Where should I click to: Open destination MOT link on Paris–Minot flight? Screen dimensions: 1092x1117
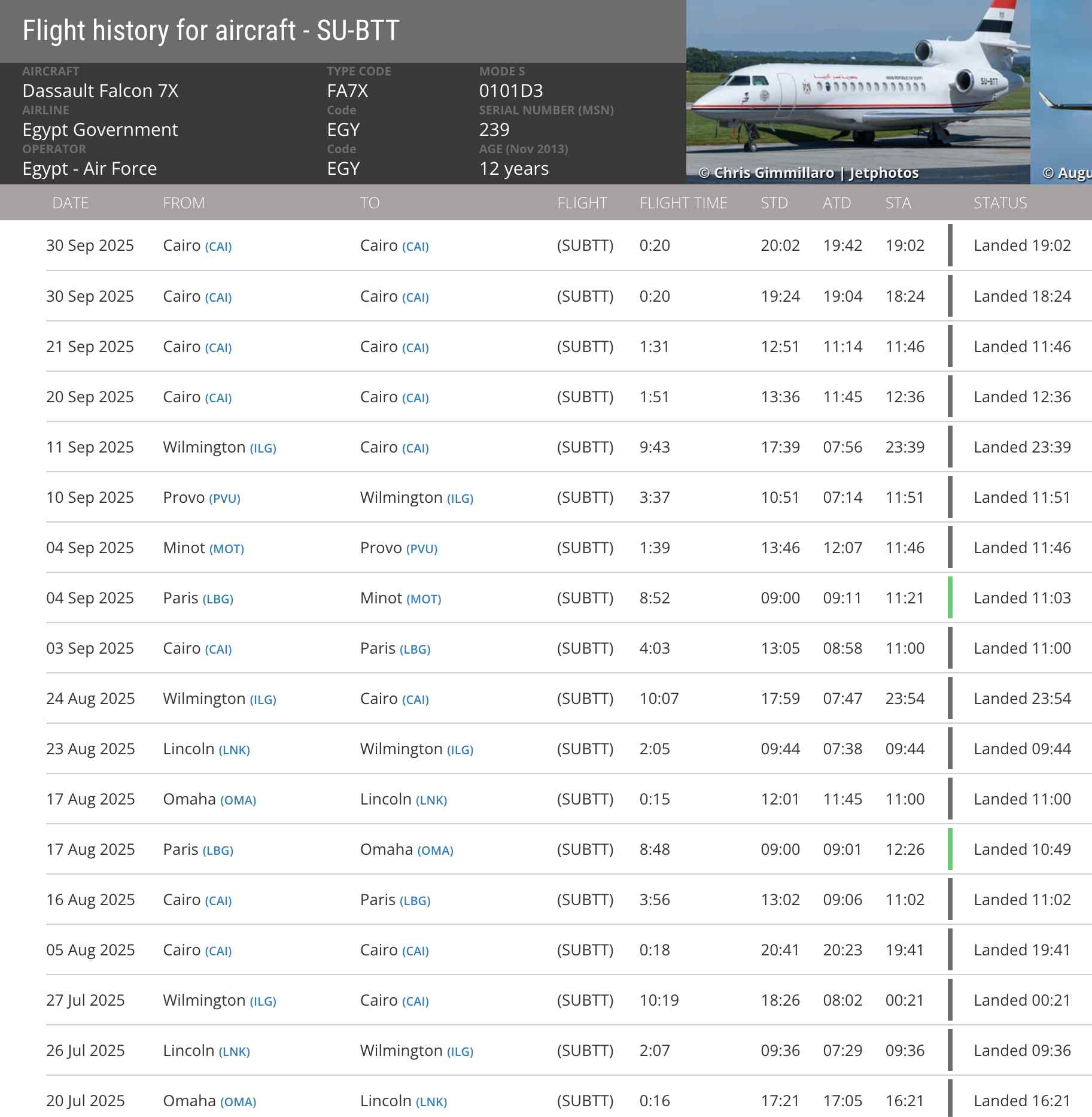coord(424,599)
